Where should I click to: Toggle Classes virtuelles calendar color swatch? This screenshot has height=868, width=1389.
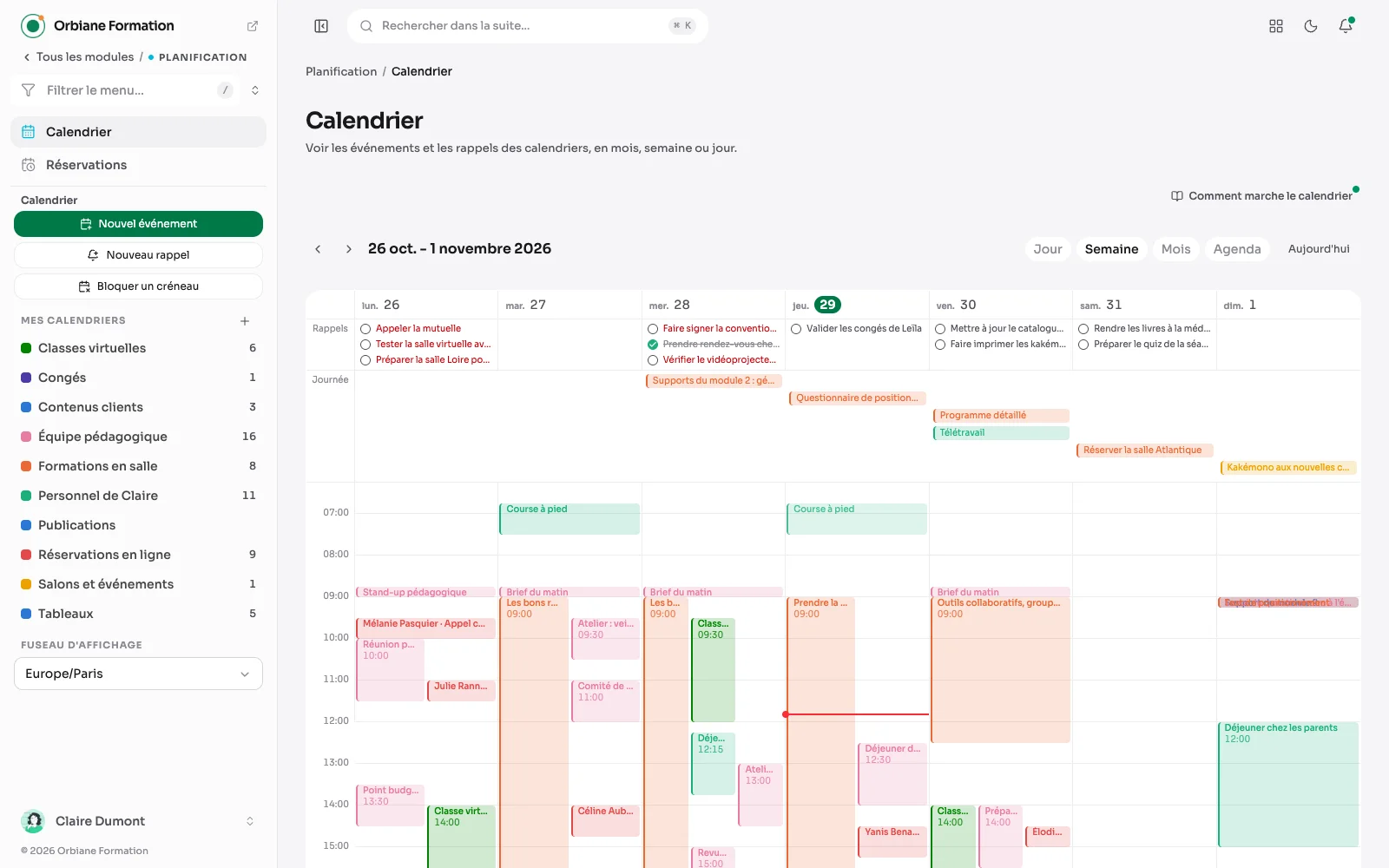26,348
